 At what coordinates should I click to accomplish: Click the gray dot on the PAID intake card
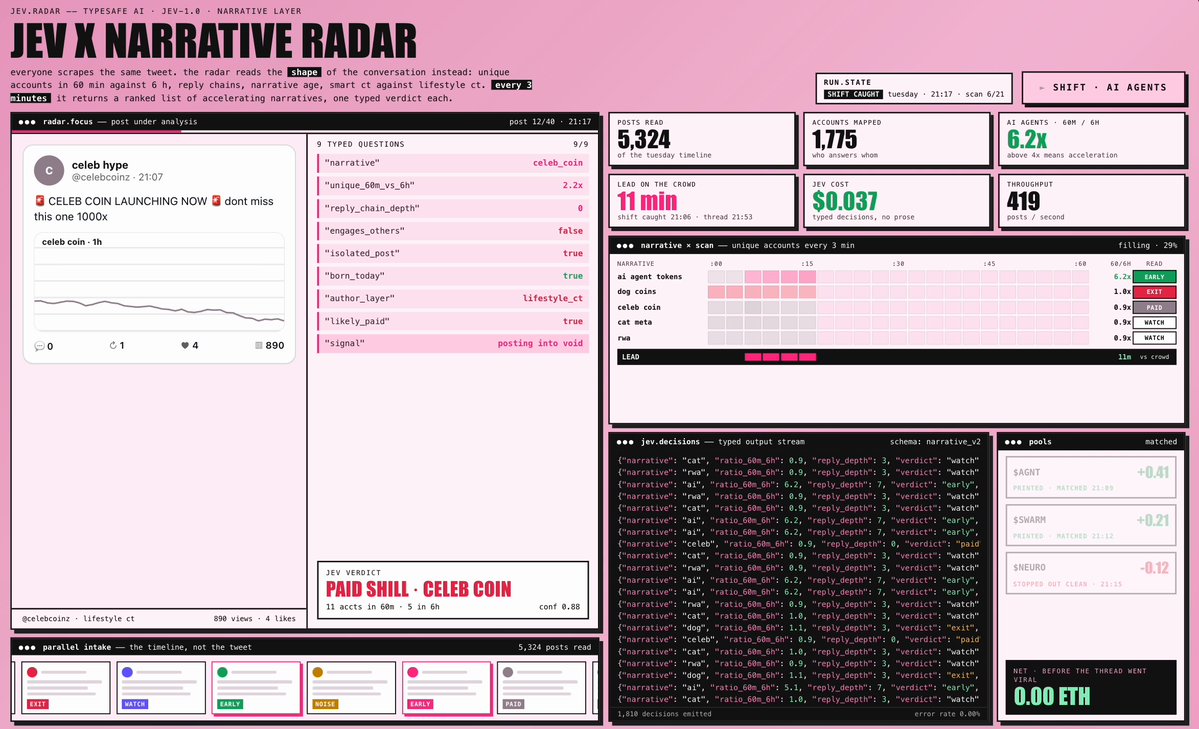[x=508, y=672]
